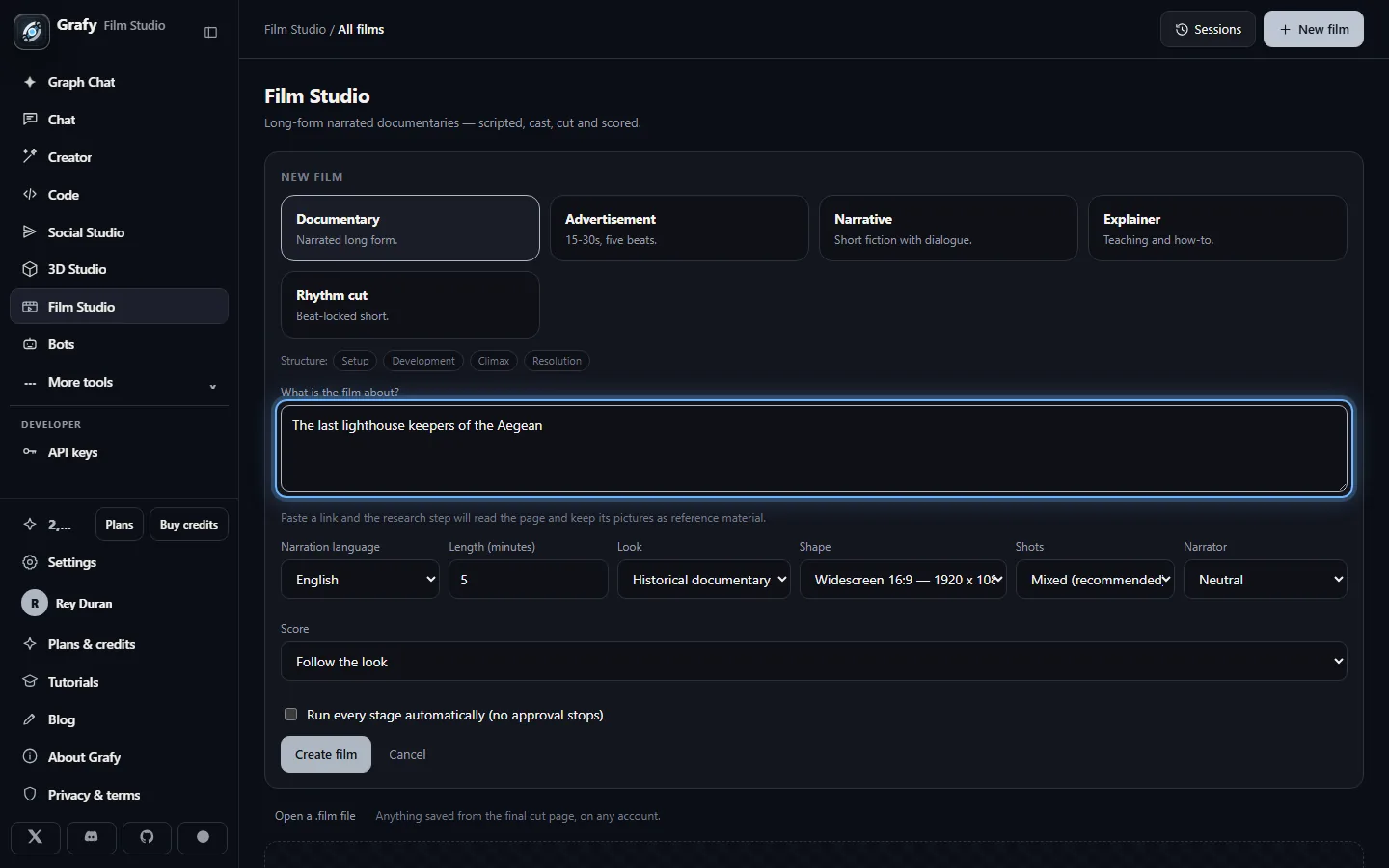Open Plans & credits page
1389x868 pixels.
coord(119,644)
